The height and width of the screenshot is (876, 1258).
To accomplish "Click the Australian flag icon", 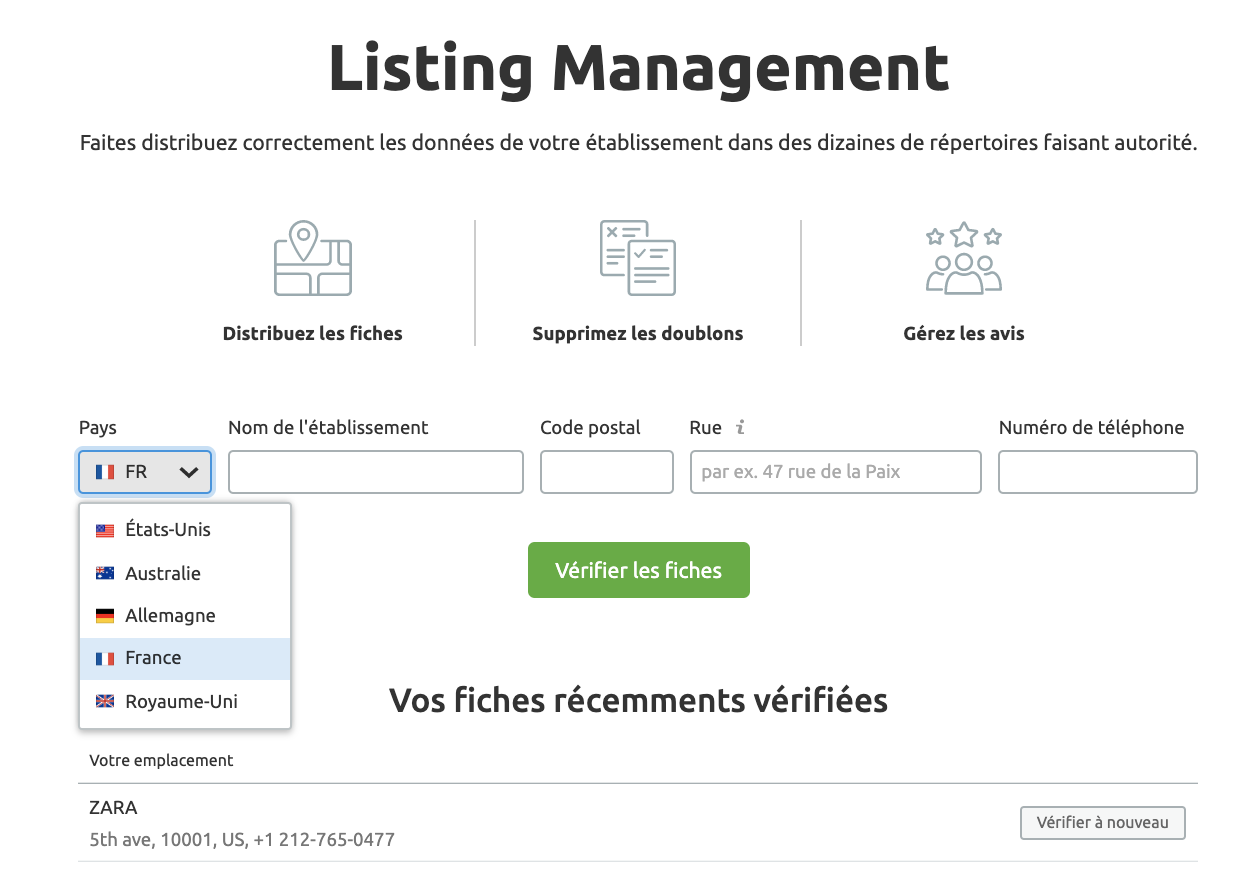I will [105, 574].
